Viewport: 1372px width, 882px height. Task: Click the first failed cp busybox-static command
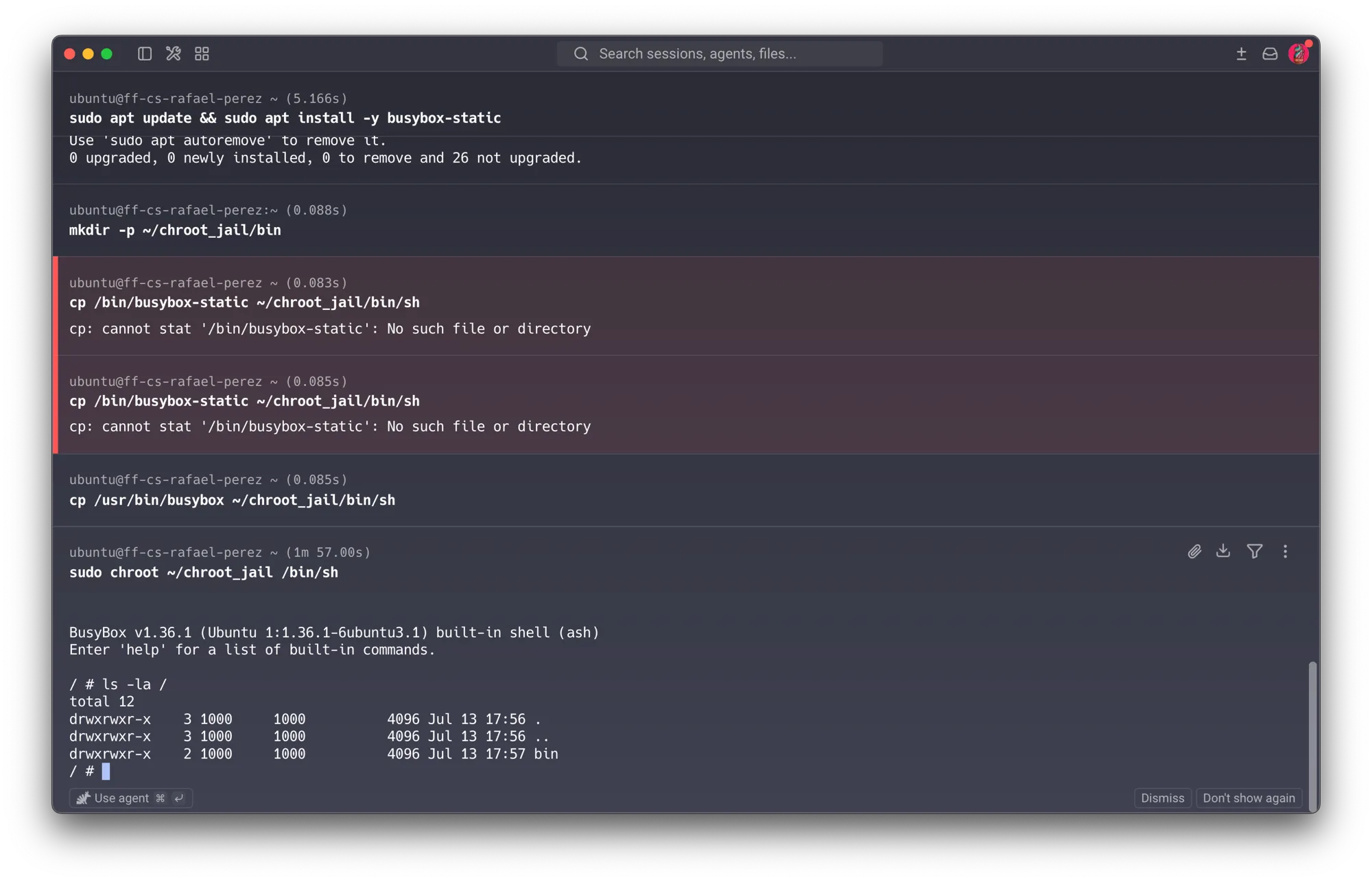[244, 302]
